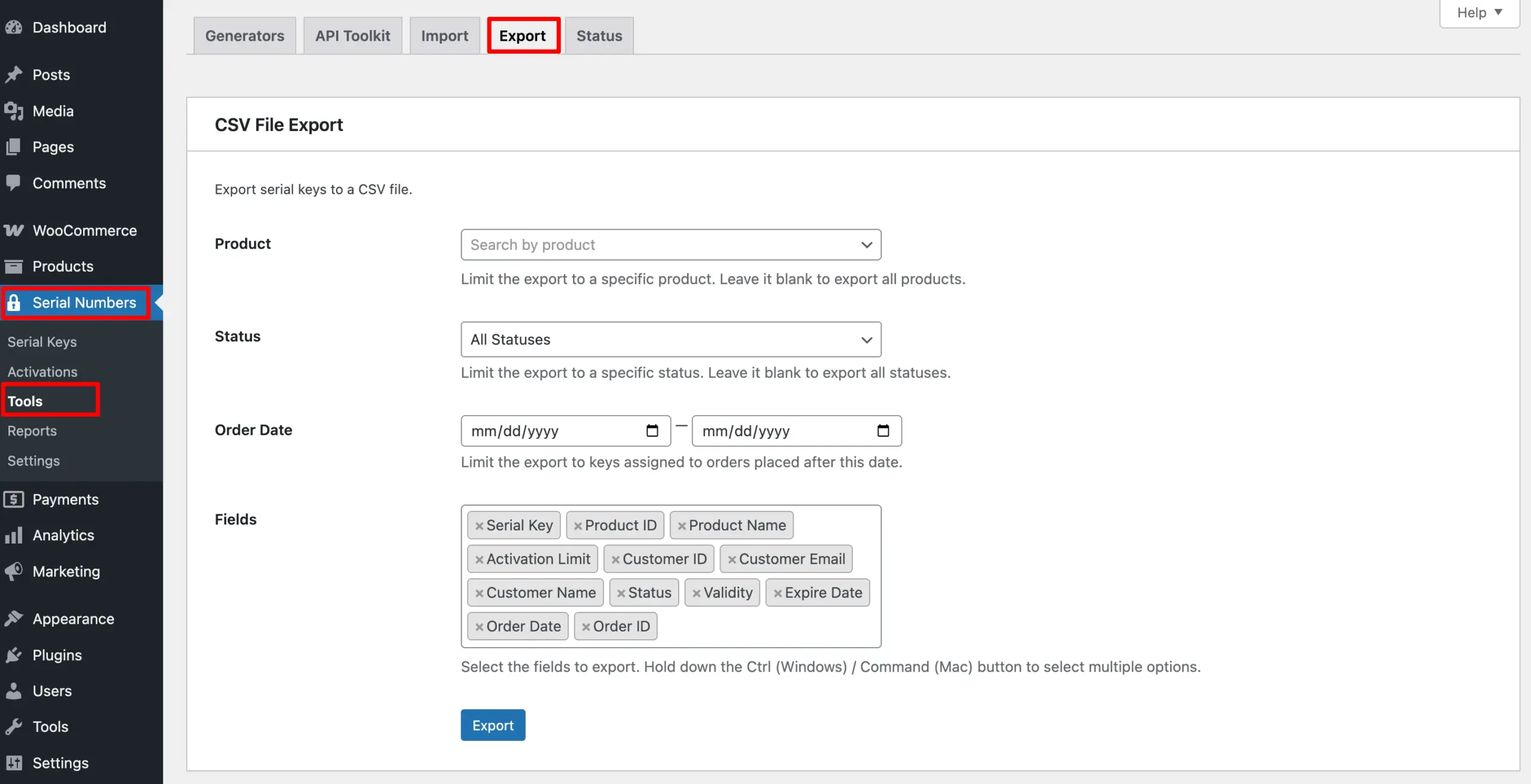Click the Plugins plug icon
The height and width of the screenshot is (784, 1531).
[14, 655]
